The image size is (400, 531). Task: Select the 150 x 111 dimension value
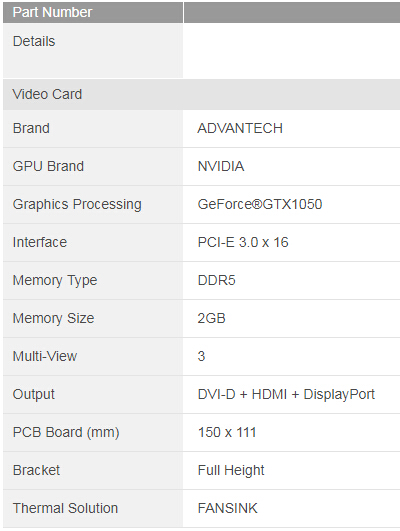click(227, 432)
